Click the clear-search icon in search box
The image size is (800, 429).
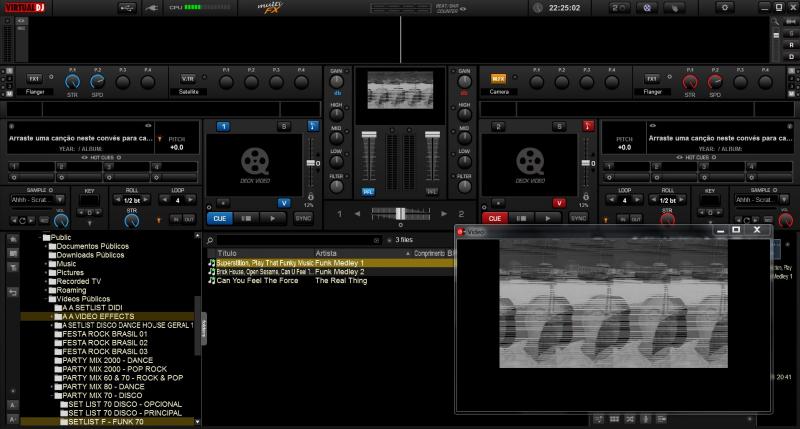pyautogui.click(x=377, y=240)
